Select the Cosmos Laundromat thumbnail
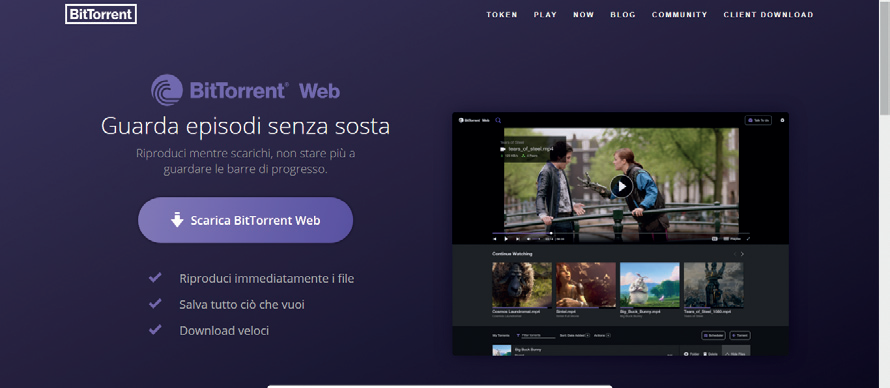Viewport: 890px width, 388px height. (x=522, y=285)
